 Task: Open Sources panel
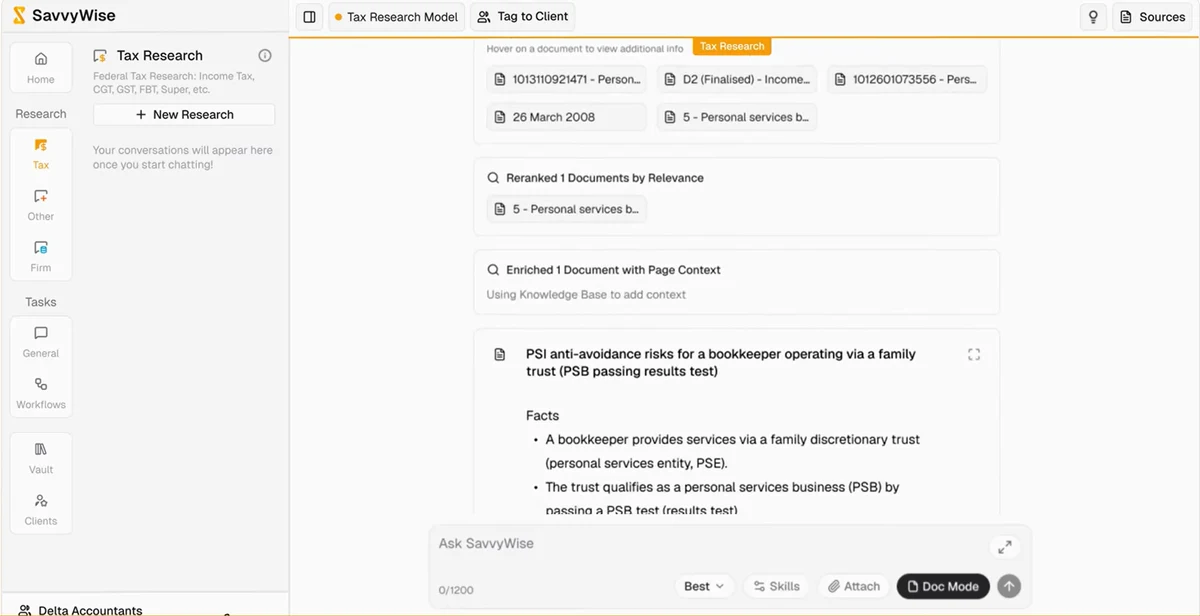(1152, 17)
